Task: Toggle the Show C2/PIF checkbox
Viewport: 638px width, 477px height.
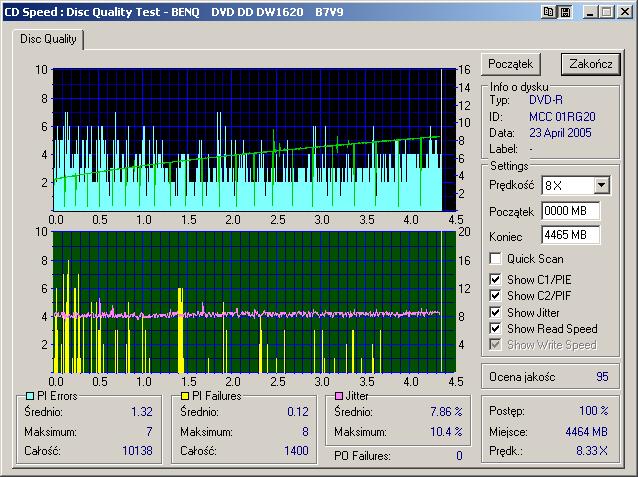Action: coord(495,295)
